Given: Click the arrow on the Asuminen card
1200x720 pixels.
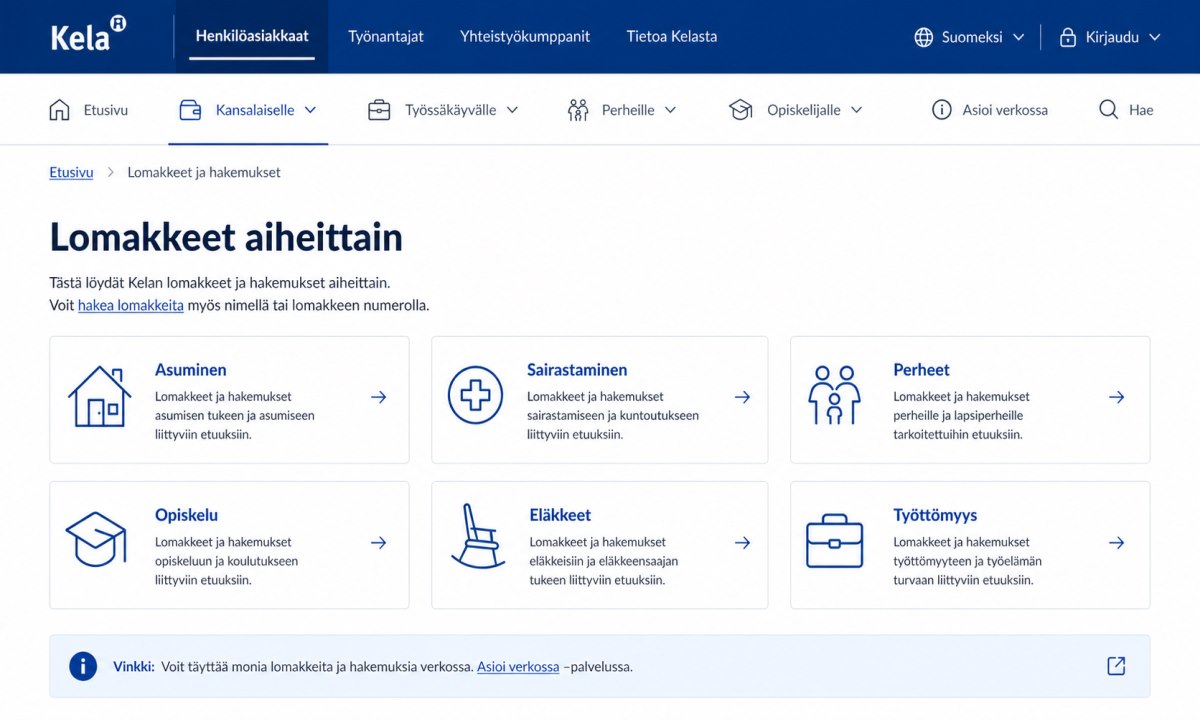Looking at the screenshot, I should 378,397.
